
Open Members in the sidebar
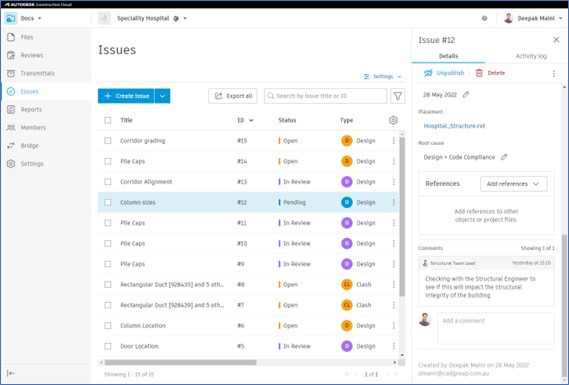(33, 127)
